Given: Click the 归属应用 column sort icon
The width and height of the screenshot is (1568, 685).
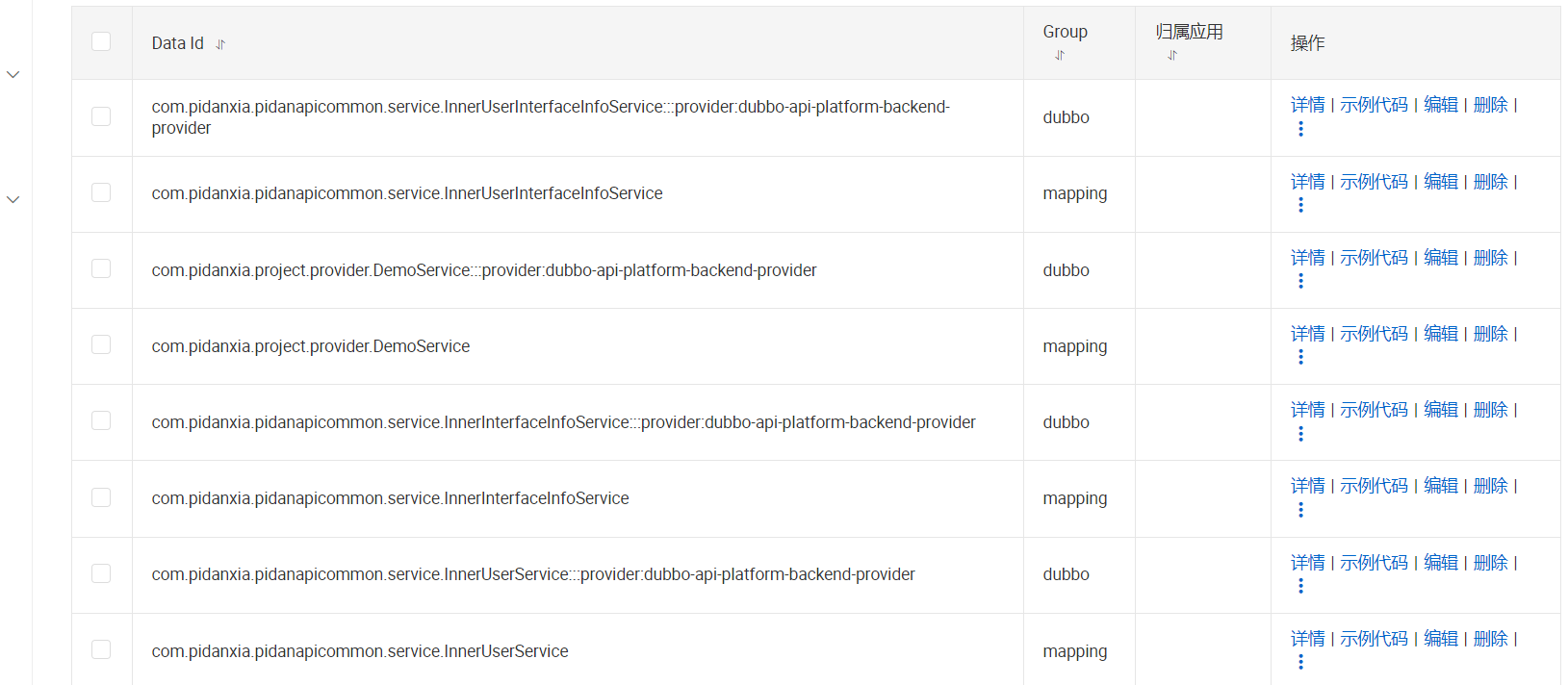Looking at the screenshot, I should pos(1172,56).
